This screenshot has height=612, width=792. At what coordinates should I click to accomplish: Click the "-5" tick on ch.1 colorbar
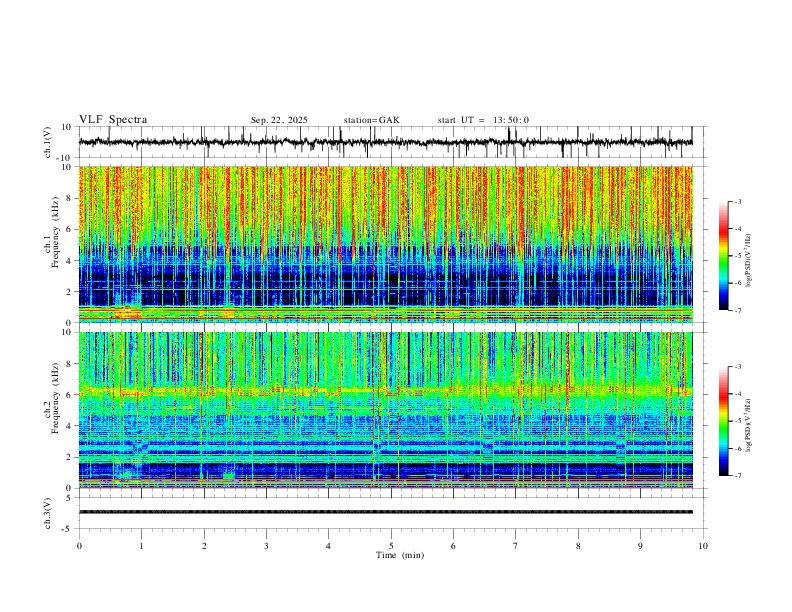[x=738, y=256]
